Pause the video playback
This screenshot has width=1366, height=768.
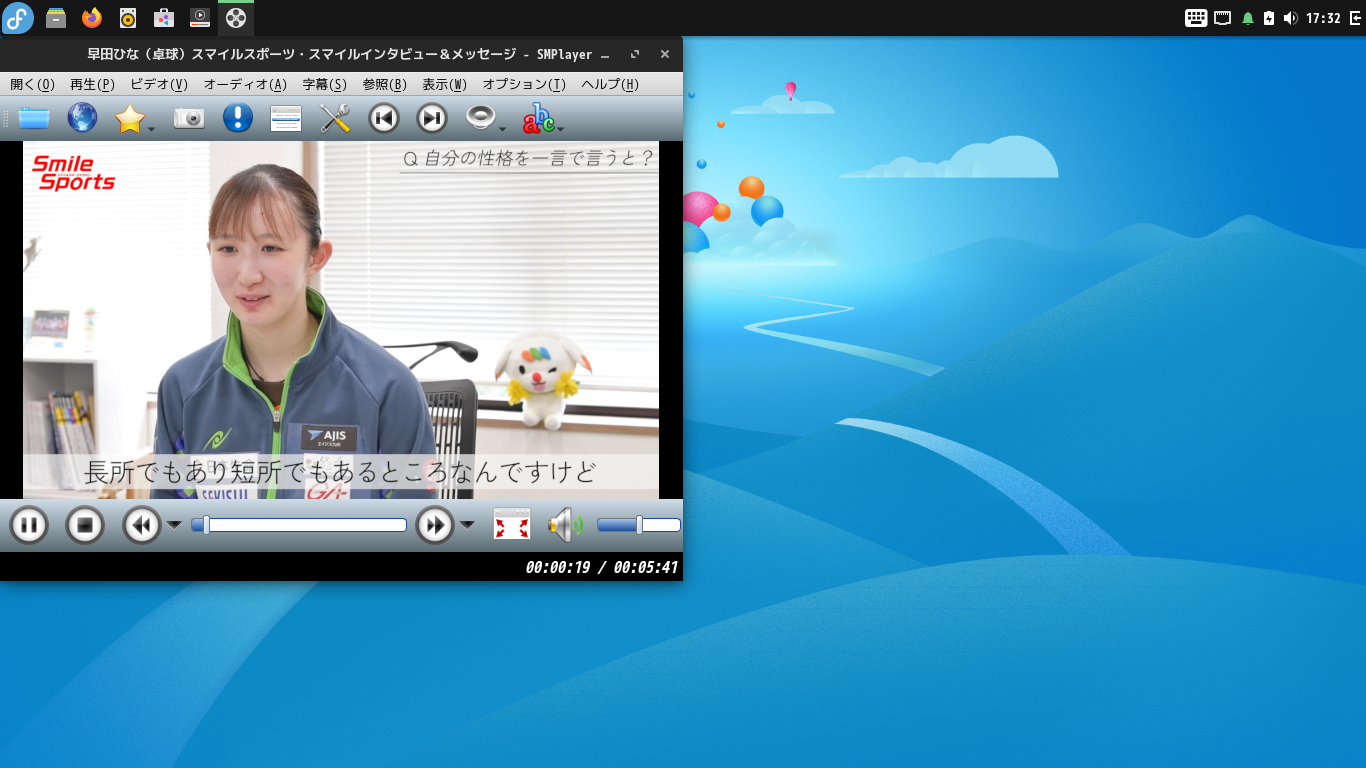(29, 525)
